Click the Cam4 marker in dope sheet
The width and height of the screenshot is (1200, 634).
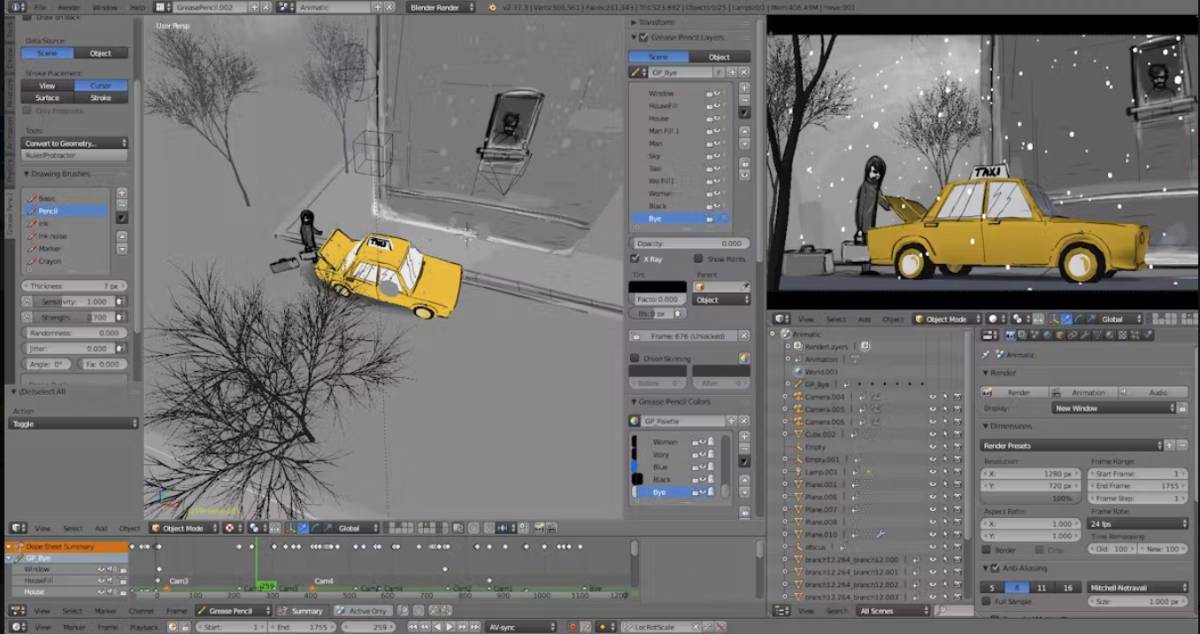324,581
